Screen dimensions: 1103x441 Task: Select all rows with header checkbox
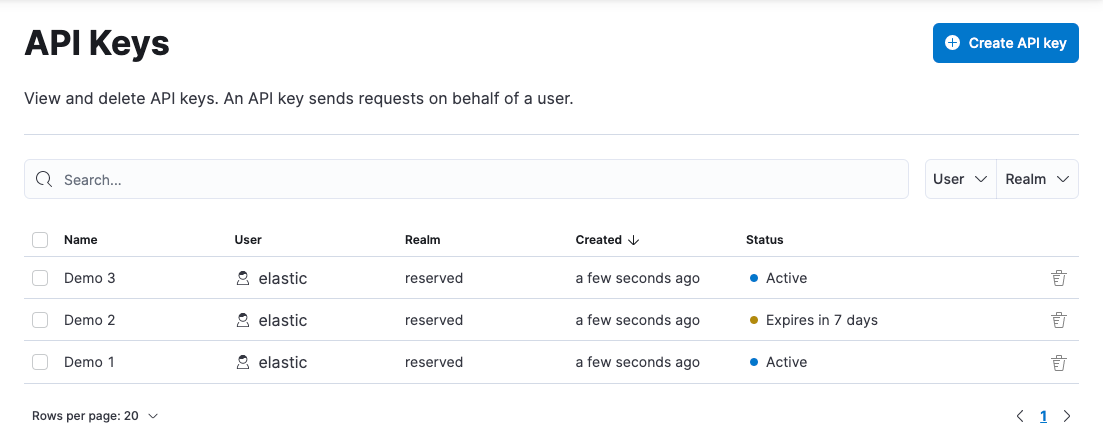pyautogui.click(x=40, y=240)
